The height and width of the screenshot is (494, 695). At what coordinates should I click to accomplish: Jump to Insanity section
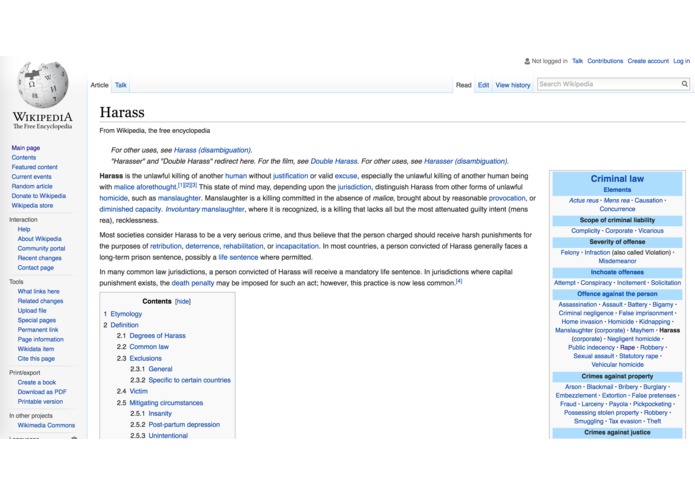pyautogui.click(x=160, y=414)
